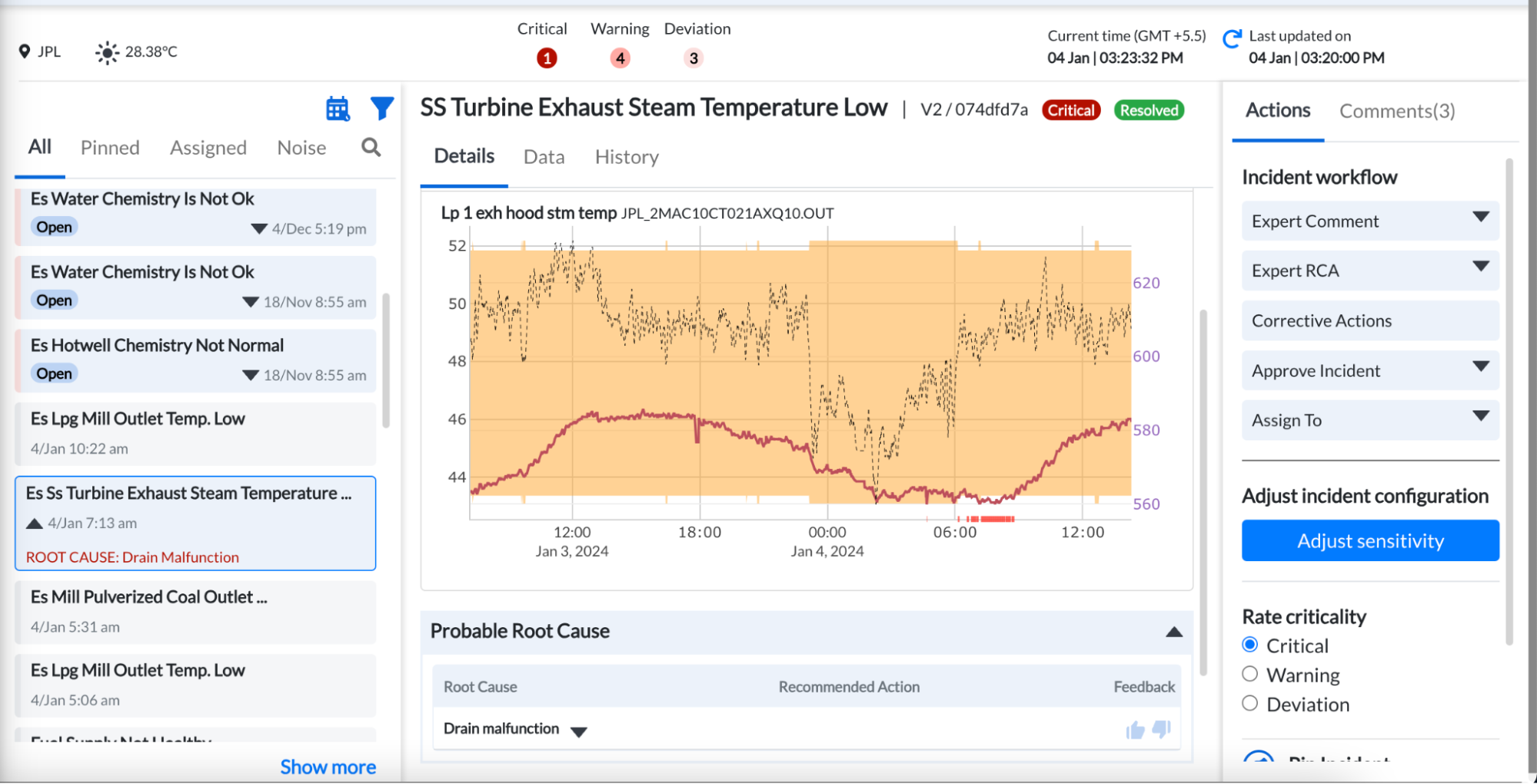This screenshot has height=784, width=1537.
Task: Click the JPL location pin icon
Action: tap(25, 51)
